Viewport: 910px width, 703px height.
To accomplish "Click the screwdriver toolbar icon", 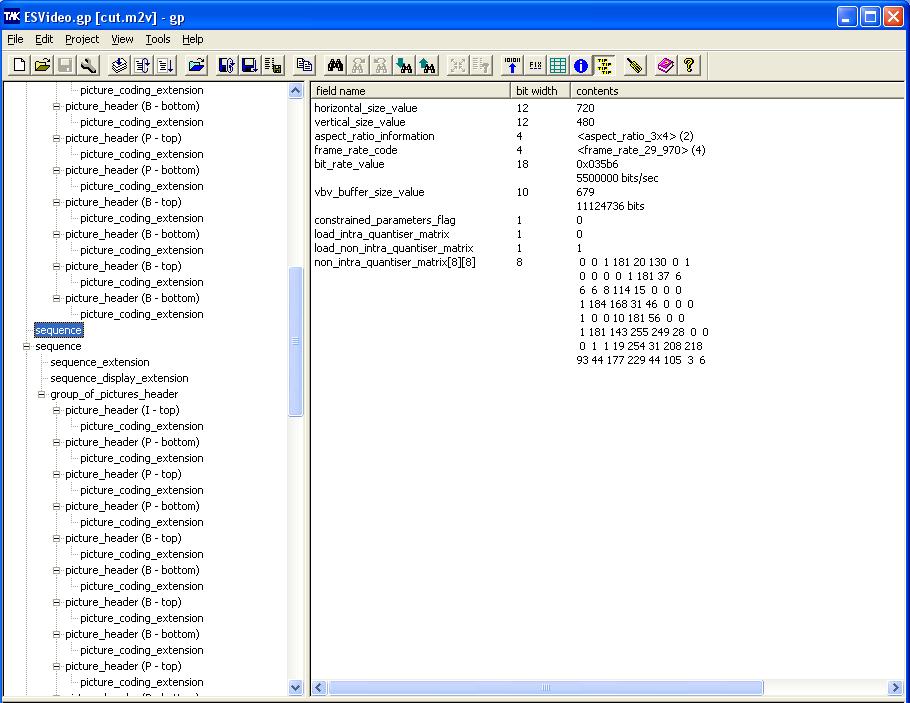I will click(635, 65).
